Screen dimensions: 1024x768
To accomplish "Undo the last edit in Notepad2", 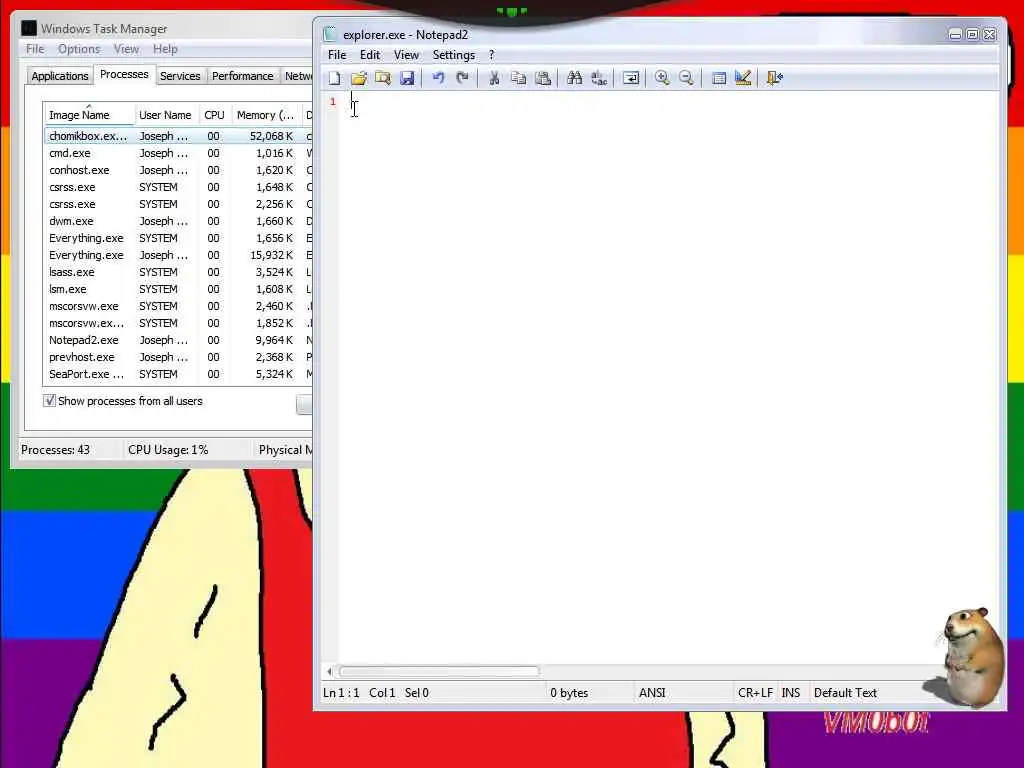I will 438,78.
